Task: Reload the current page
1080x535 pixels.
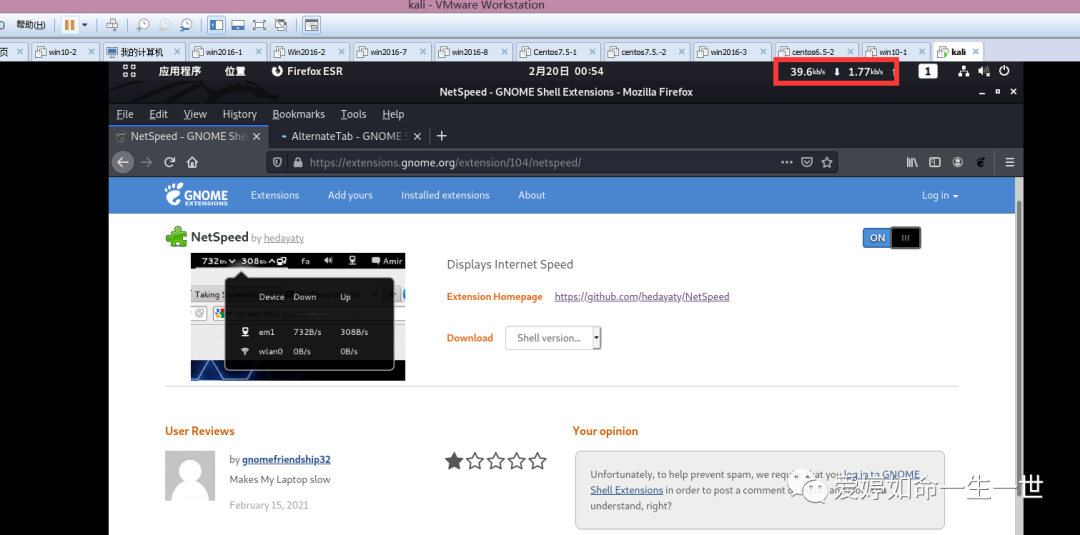Action: (x=169, y=162)
